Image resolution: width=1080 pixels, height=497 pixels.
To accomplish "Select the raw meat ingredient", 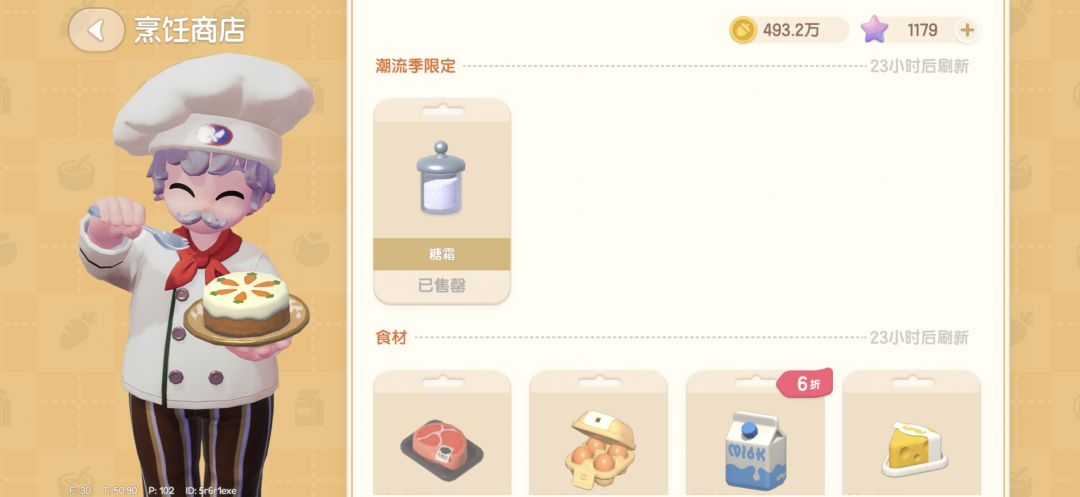I will (x=442, y=451).
